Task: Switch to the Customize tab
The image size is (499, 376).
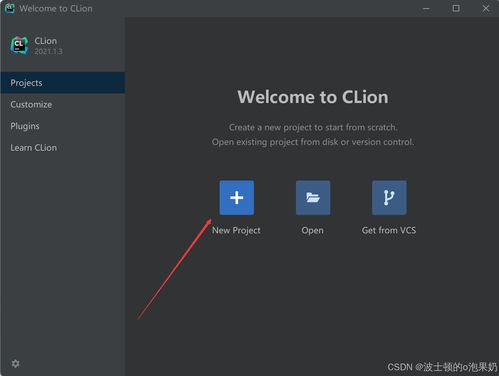Action: [63, 104]
